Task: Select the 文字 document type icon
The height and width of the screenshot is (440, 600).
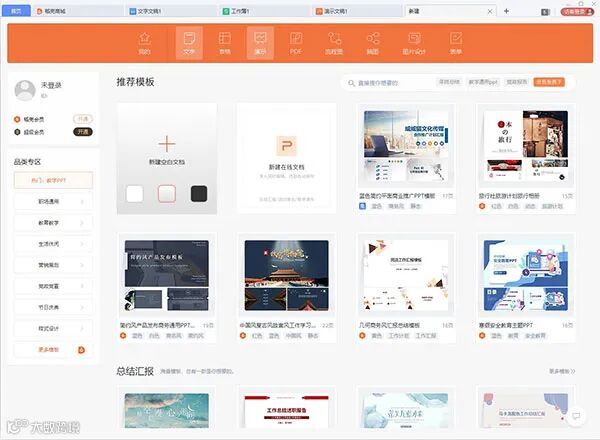Action: pyautogui.click(x=189, y=38)
